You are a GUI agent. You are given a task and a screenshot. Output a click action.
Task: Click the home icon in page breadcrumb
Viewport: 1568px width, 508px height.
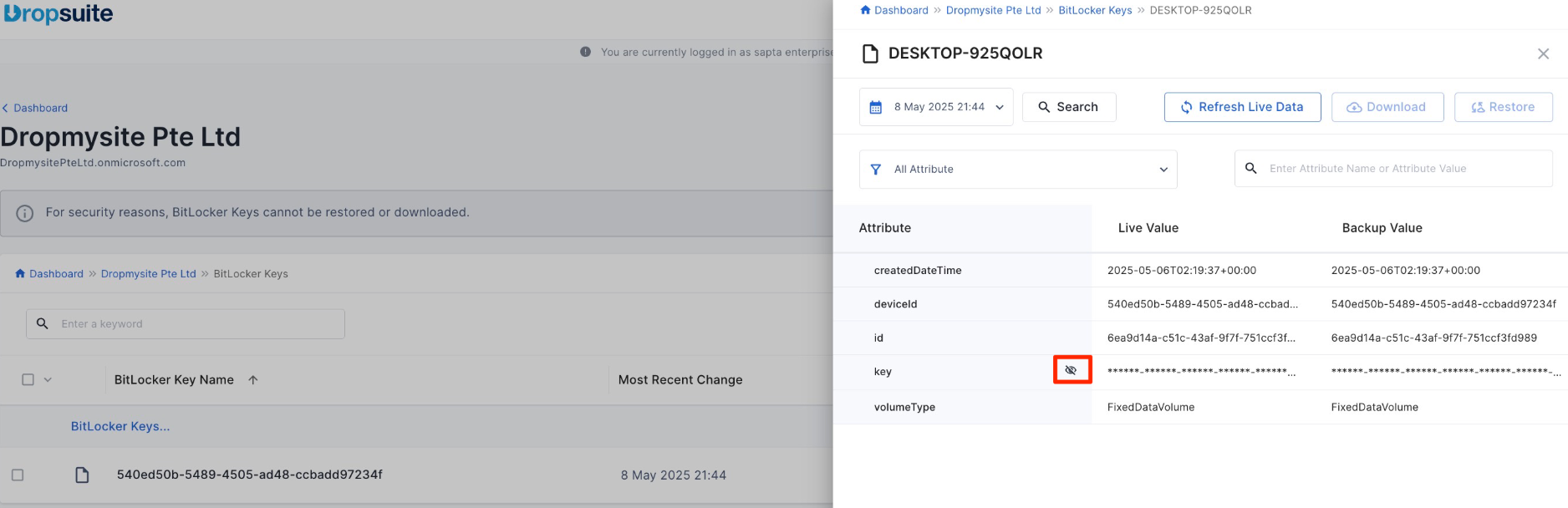[x=20, y=273]
